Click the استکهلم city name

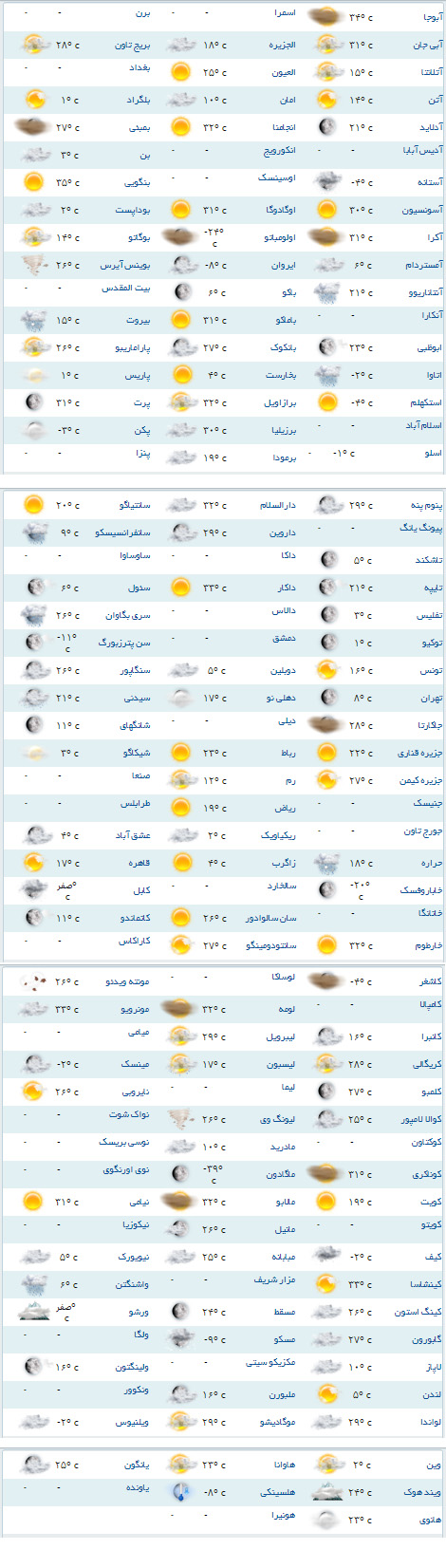coord(425,403)
